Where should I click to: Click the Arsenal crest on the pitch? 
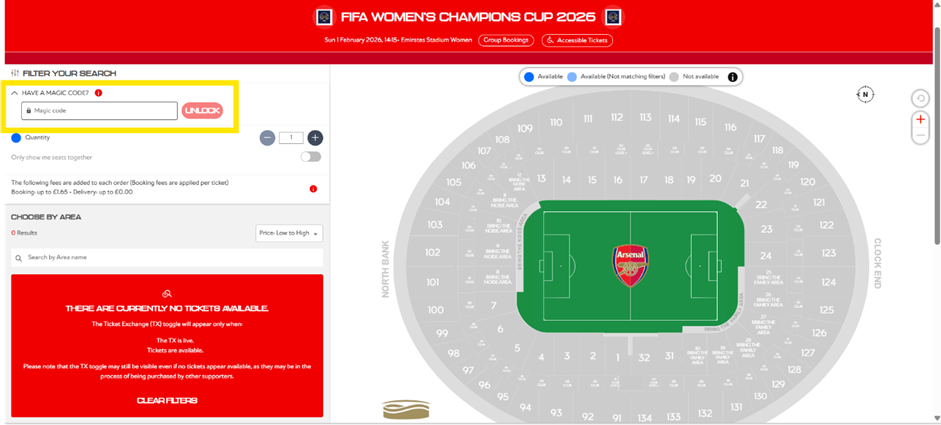tap(630, 266)
